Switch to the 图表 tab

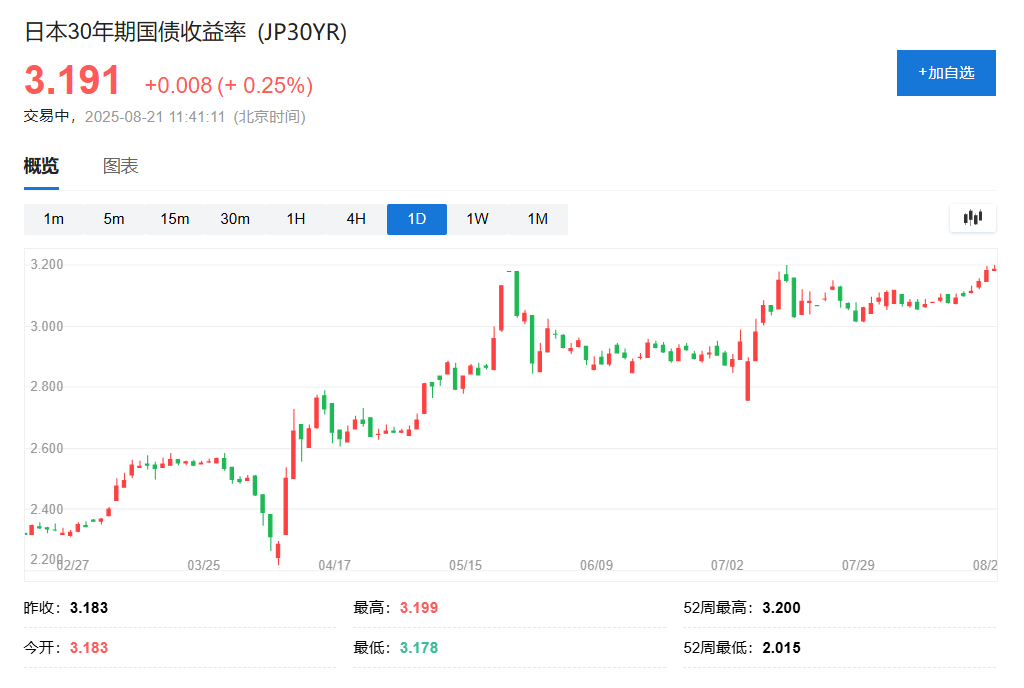[x=120, y=166]
